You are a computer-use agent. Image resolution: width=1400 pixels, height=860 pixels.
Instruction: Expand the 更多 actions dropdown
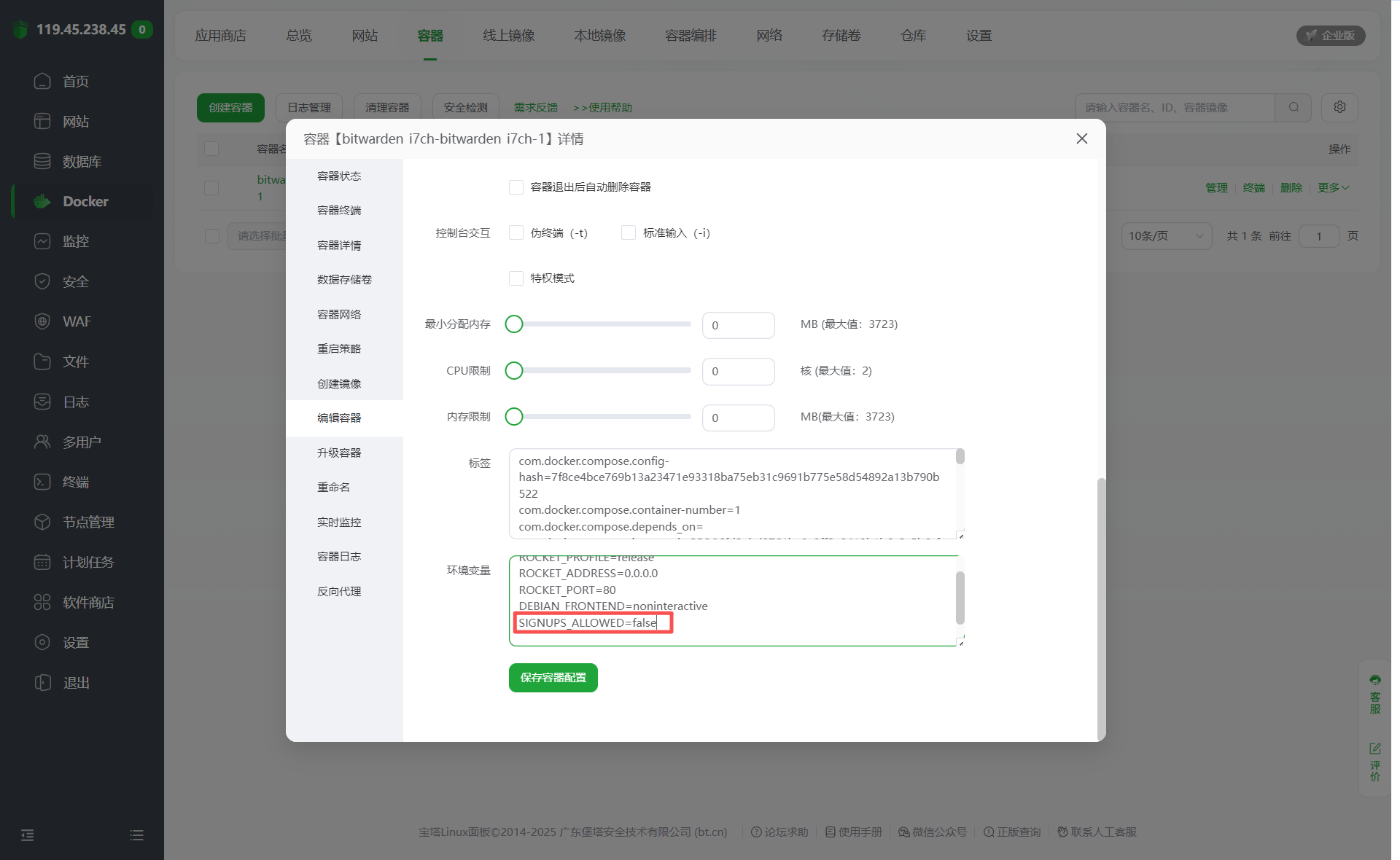1333,188
